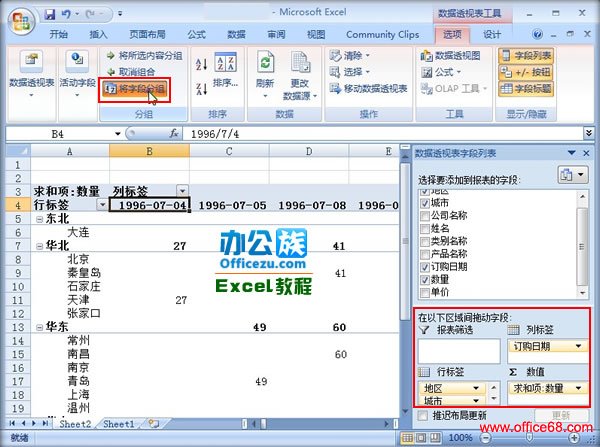Open 求和项:数量 dropdown in values area

[x=578, y=388]
